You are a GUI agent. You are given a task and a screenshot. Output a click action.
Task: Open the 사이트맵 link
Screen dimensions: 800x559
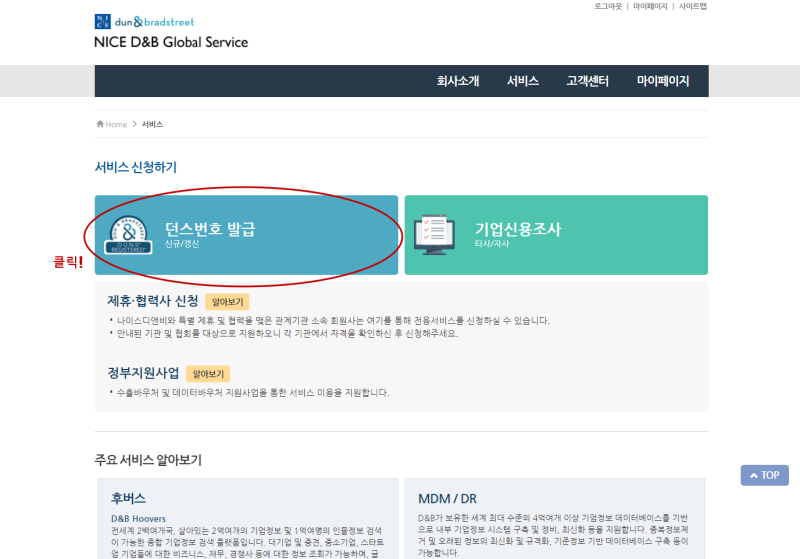click(x=692, y=6)
